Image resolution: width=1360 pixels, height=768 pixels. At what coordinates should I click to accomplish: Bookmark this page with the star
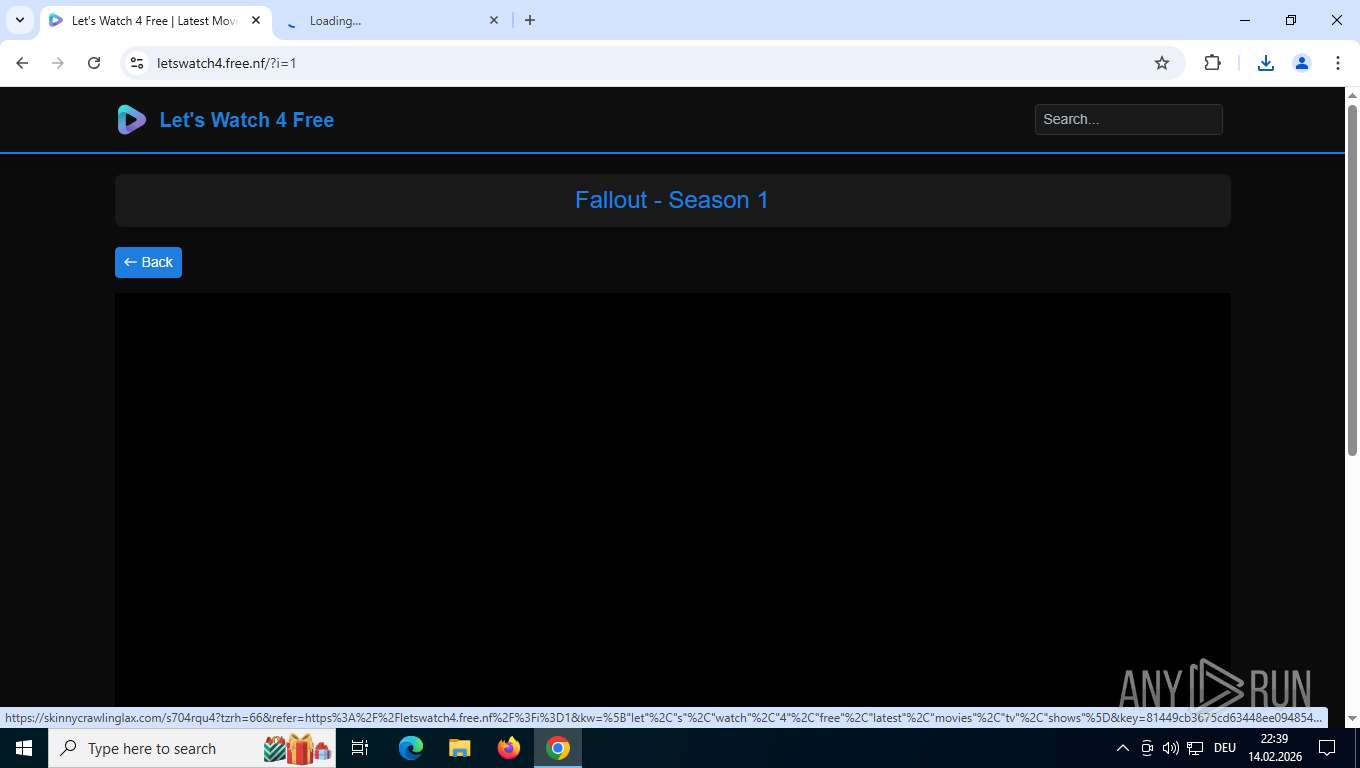[1162, 63]
